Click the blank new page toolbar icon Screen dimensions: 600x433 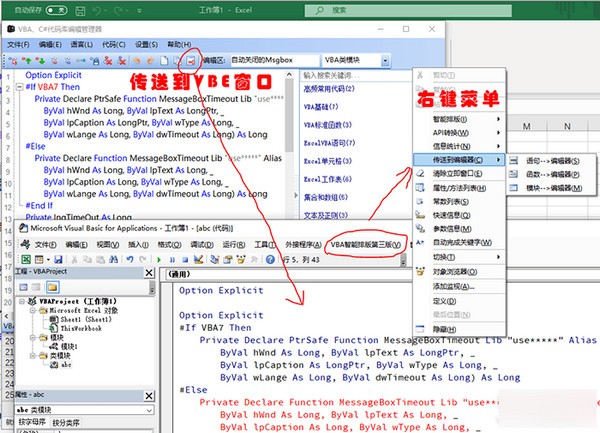164,60
